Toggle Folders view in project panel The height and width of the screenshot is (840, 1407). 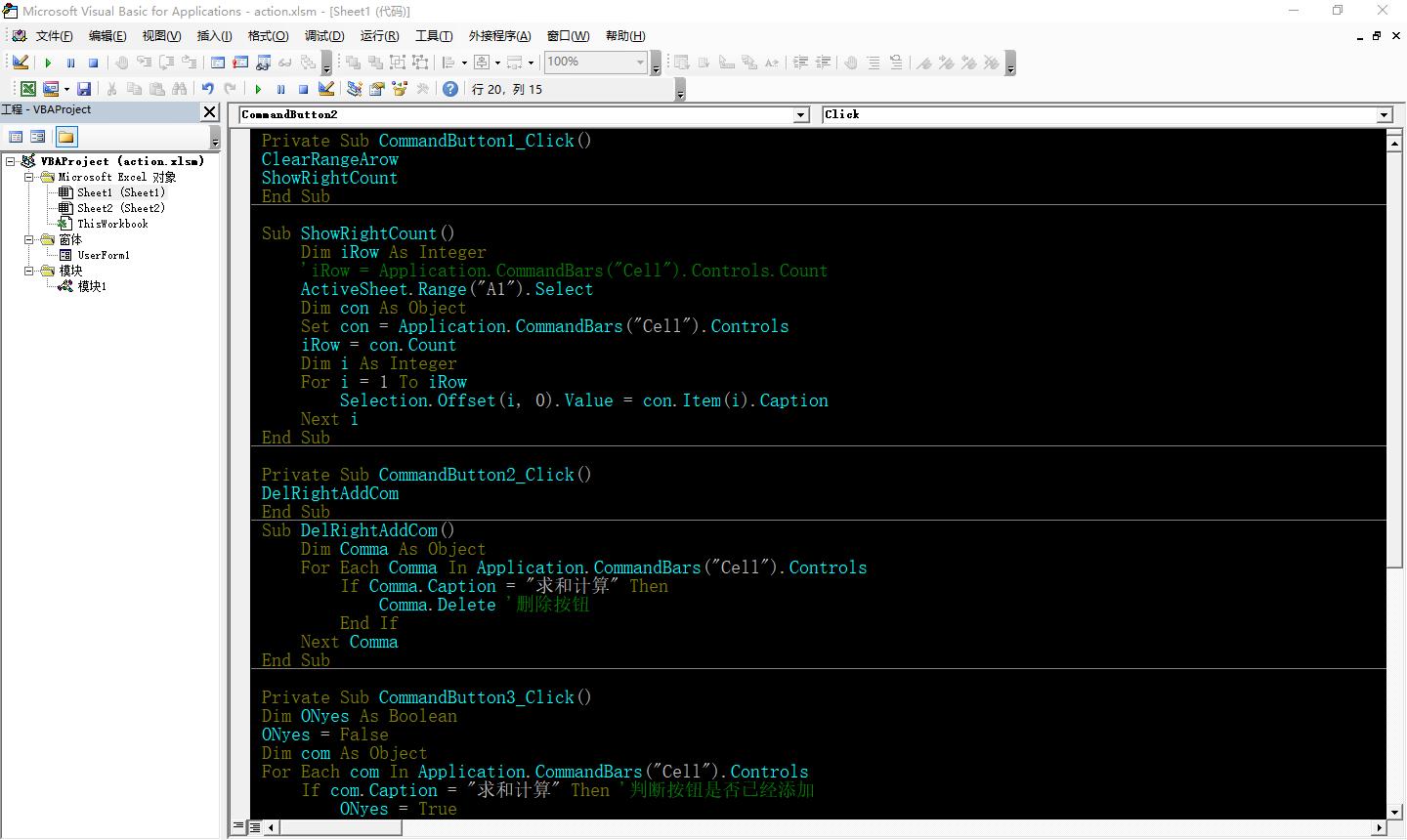coord(65,137)
